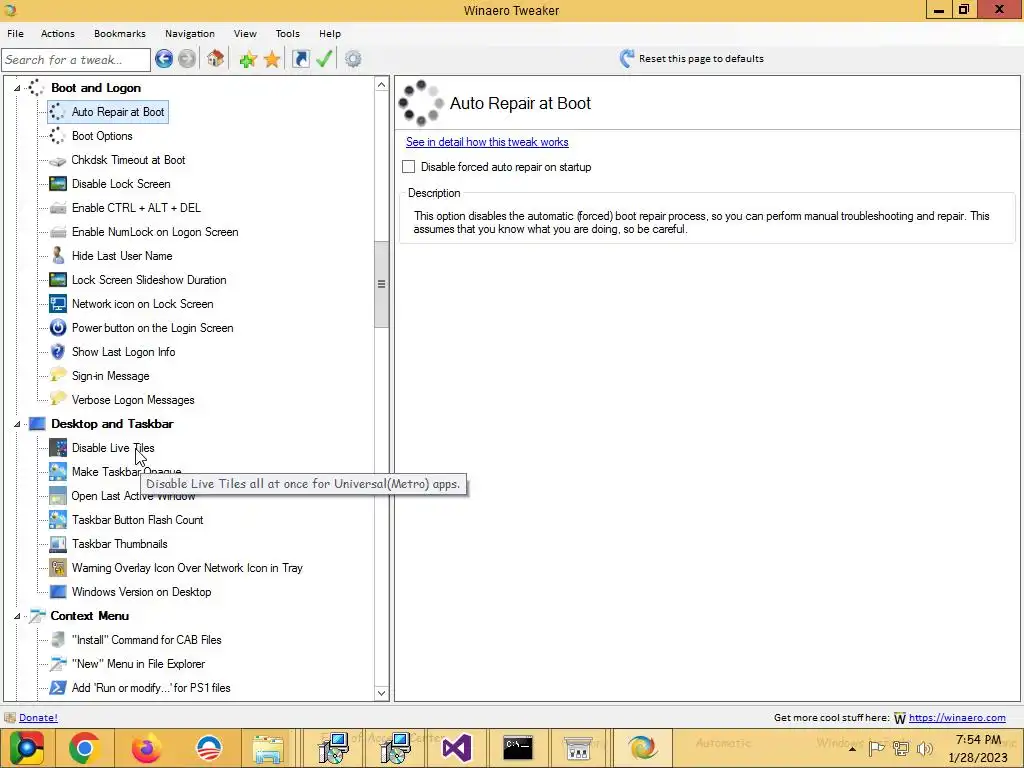Click the tree scrollbar up arrow
1024x768 pixels.
tap(381, 85)
